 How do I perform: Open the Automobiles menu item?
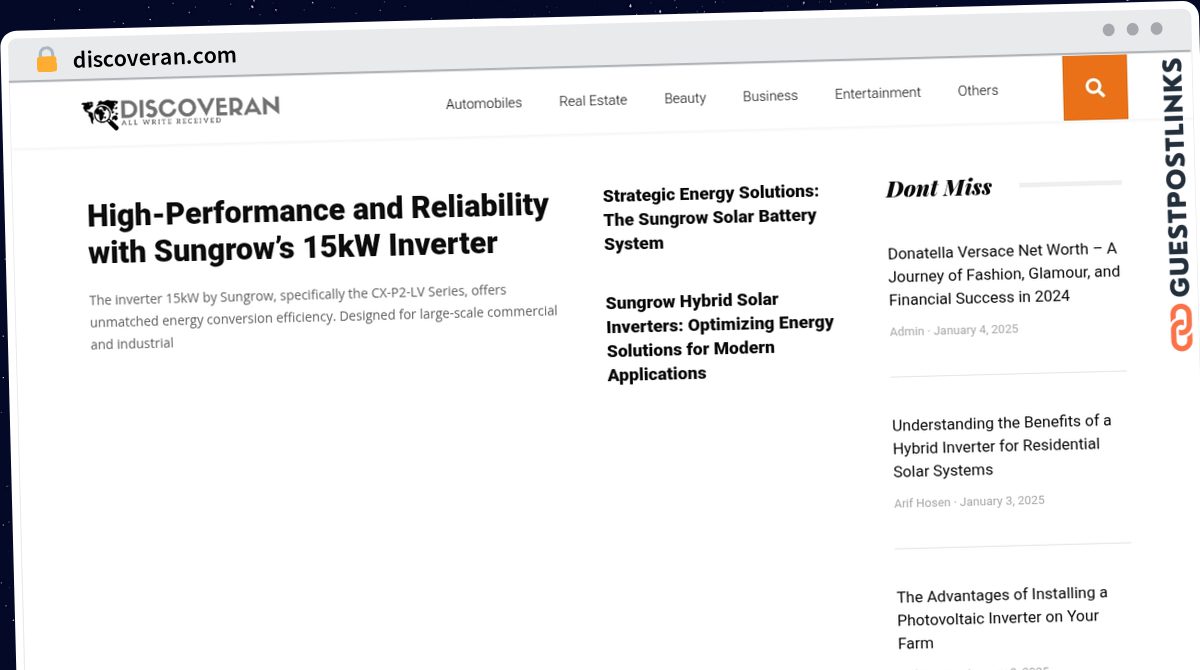pos(484,103)
